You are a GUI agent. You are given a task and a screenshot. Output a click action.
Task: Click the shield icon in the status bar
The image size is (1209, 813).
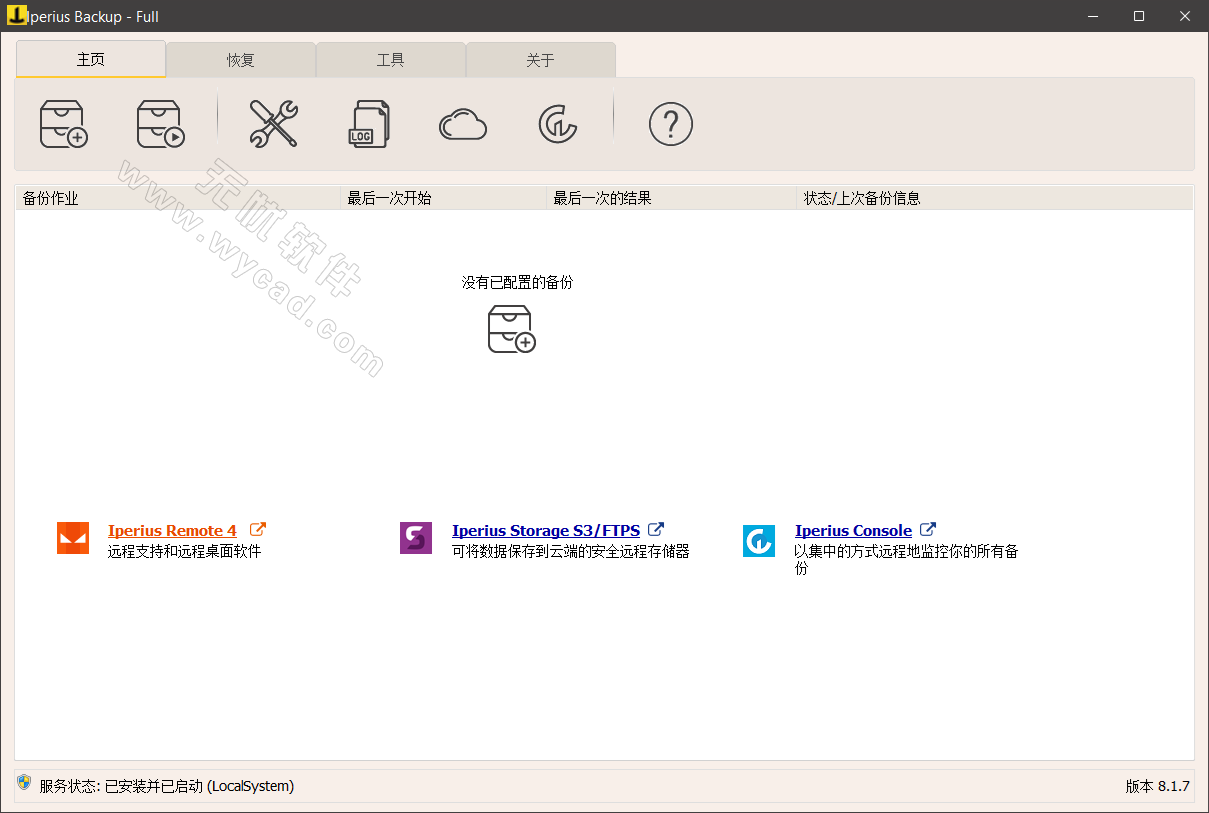click(x=21, y=785)
